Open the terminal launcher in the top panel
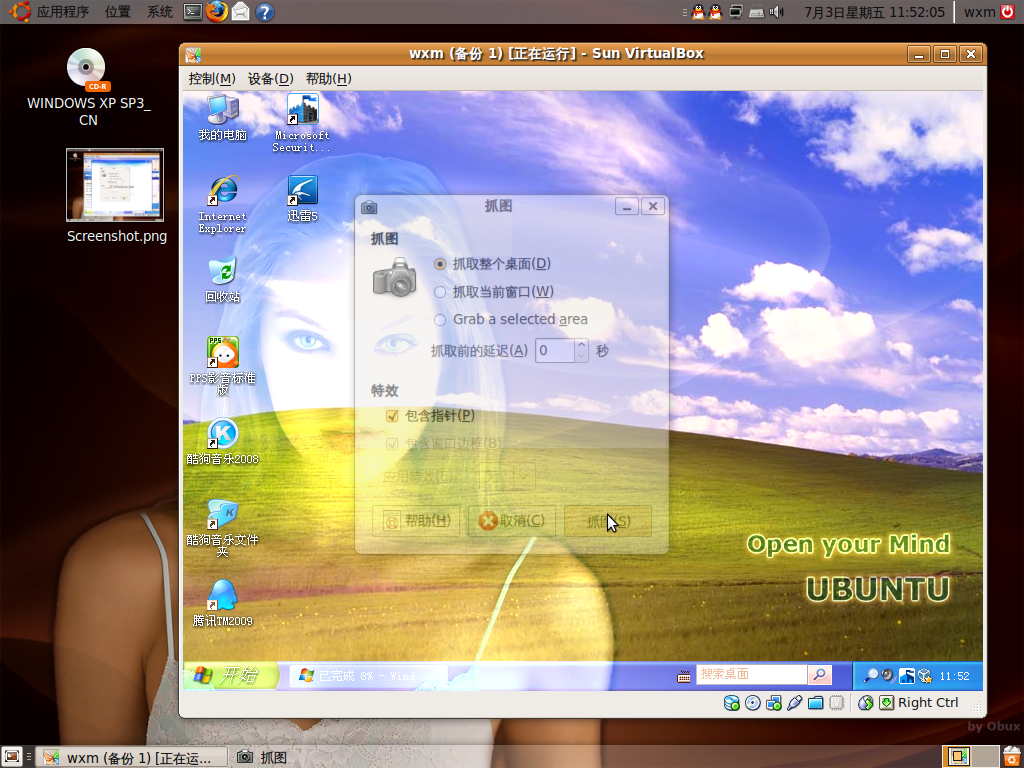This screenshot has height=768, width=1024. coord(193,12)
